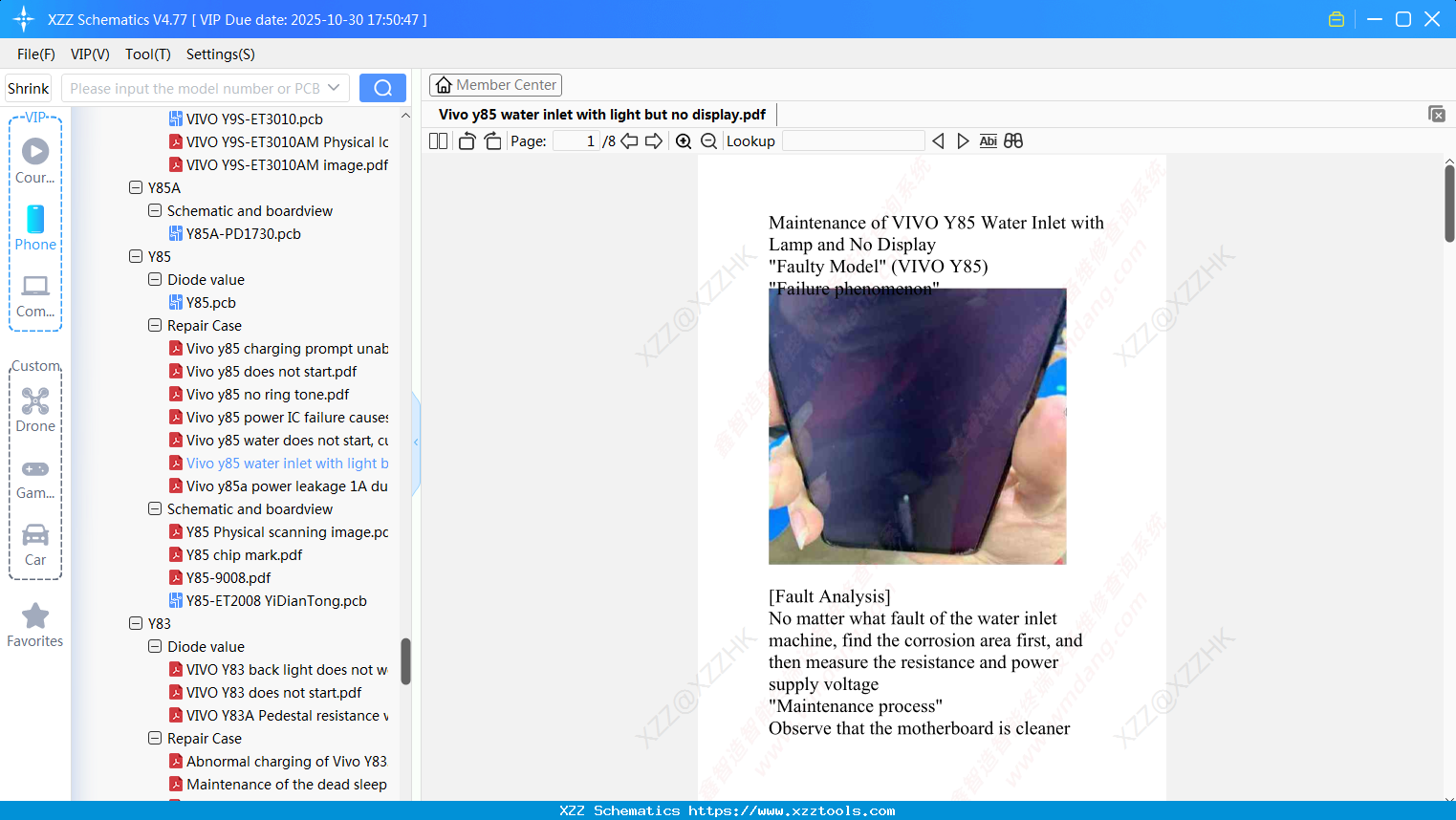Collapse Y85A Schematic and boardview node
Viewport: 1456px width, 820px height.
tap(155, 210)
